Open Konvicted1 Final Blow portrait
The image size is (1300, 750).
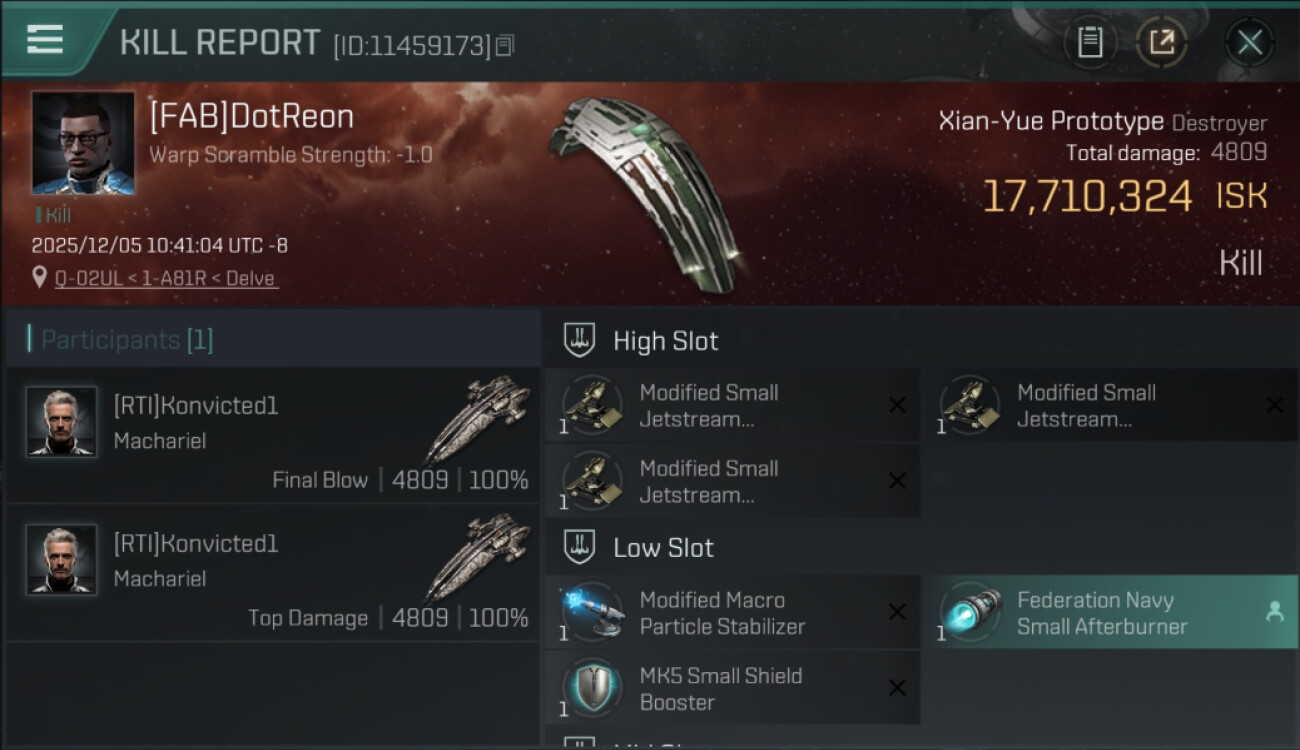62,422
